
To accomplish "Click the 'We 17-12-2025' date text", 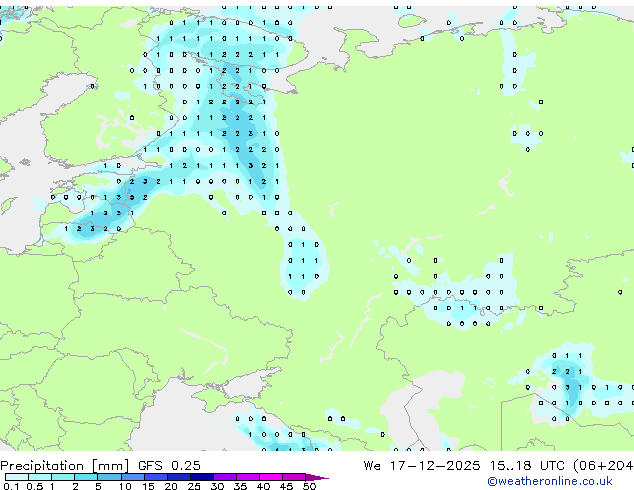I will click(x=422, y=466).
